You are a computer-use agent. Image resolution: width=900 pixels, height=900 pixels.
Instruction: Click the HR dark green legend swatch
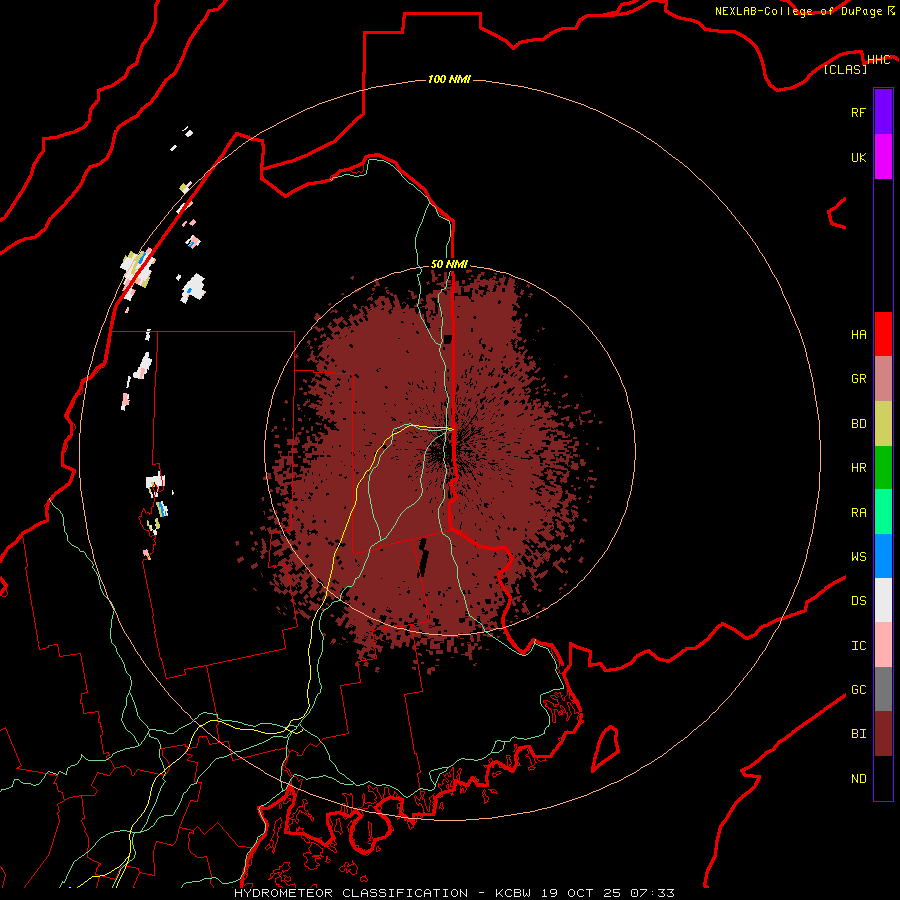(883, 468)
